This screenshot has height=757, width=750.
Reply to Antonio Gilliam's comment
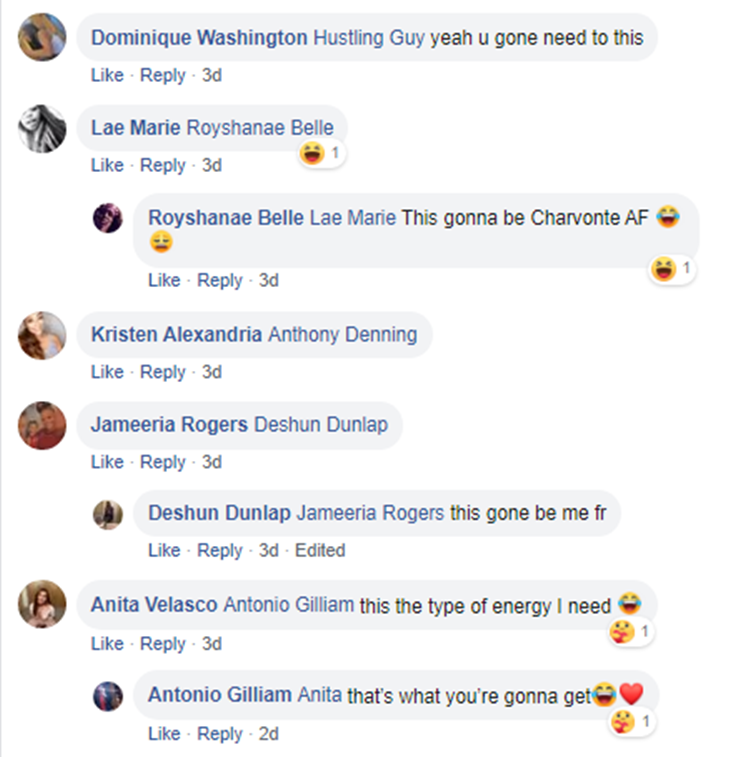220,734
